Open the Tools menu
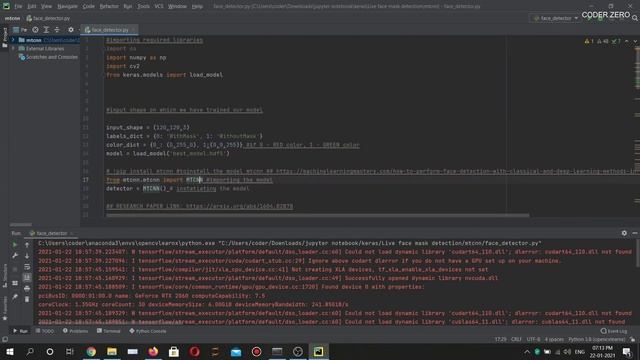 (143, 6)
